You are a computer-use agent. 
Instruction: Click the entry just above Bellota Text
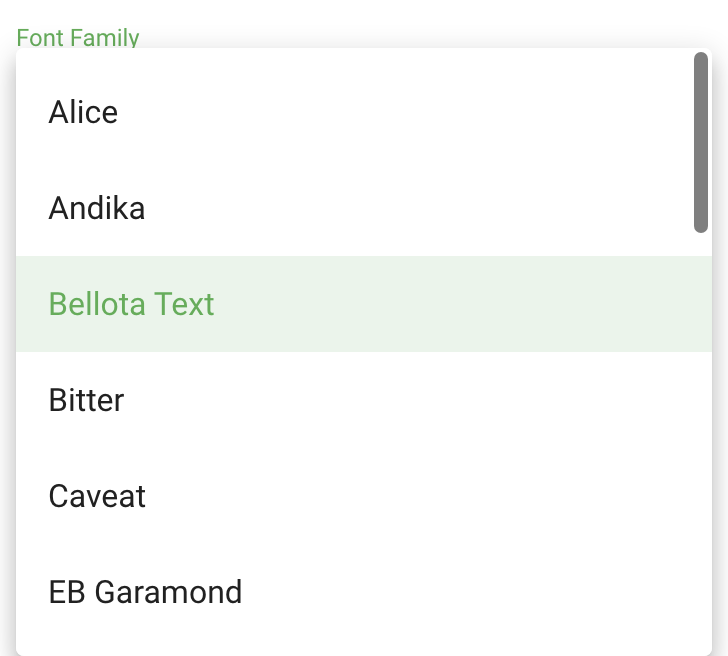pos(364,208)
